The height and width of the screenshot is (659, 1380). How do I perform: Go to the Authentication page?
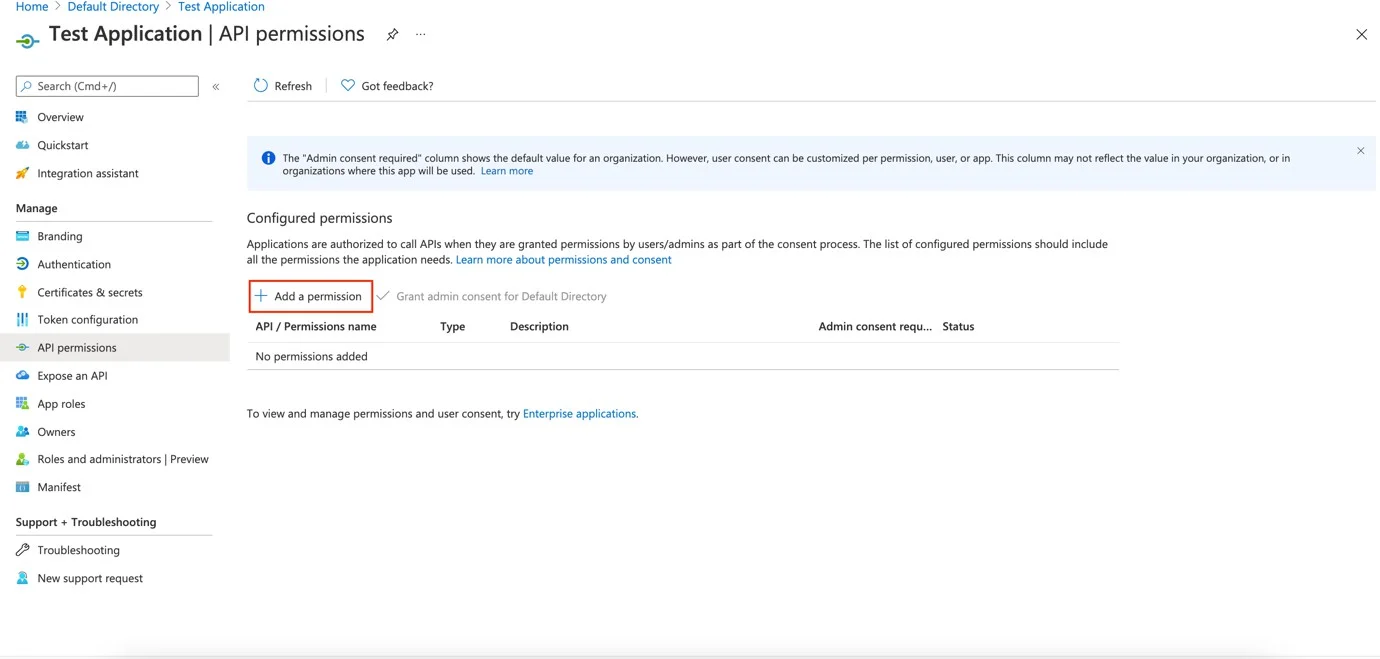click(x=74, y=264)
